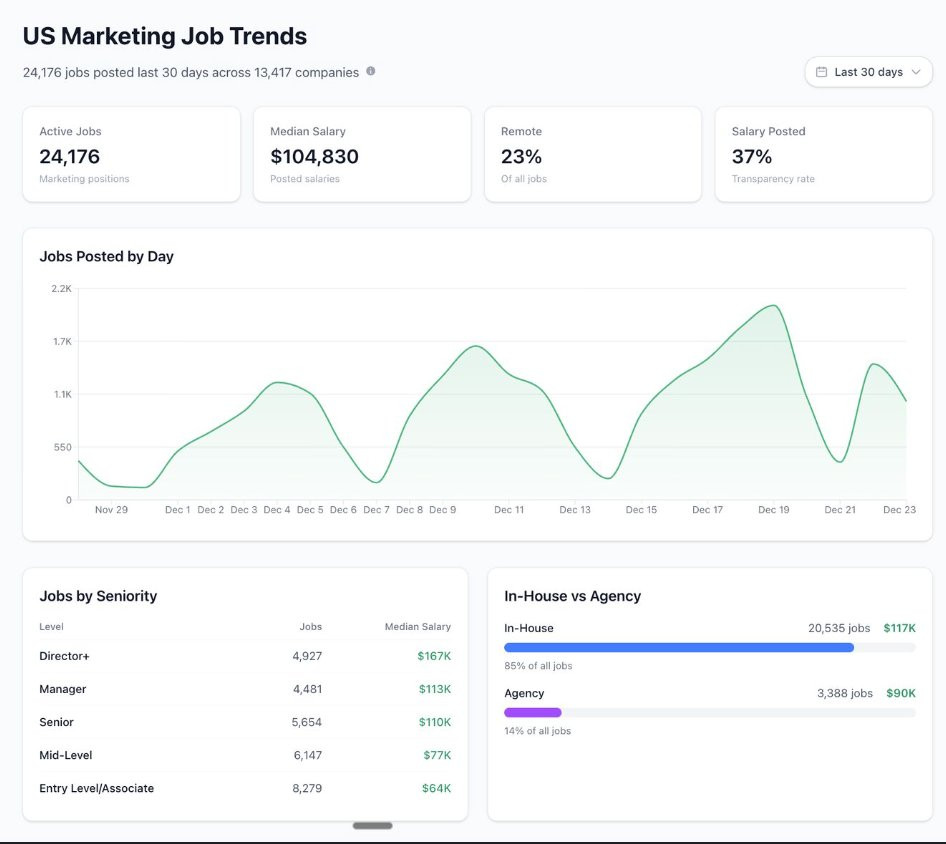This screenshot has height=844, width=946.
Task: Click the $110K median salary value
Action: point(434,722)
